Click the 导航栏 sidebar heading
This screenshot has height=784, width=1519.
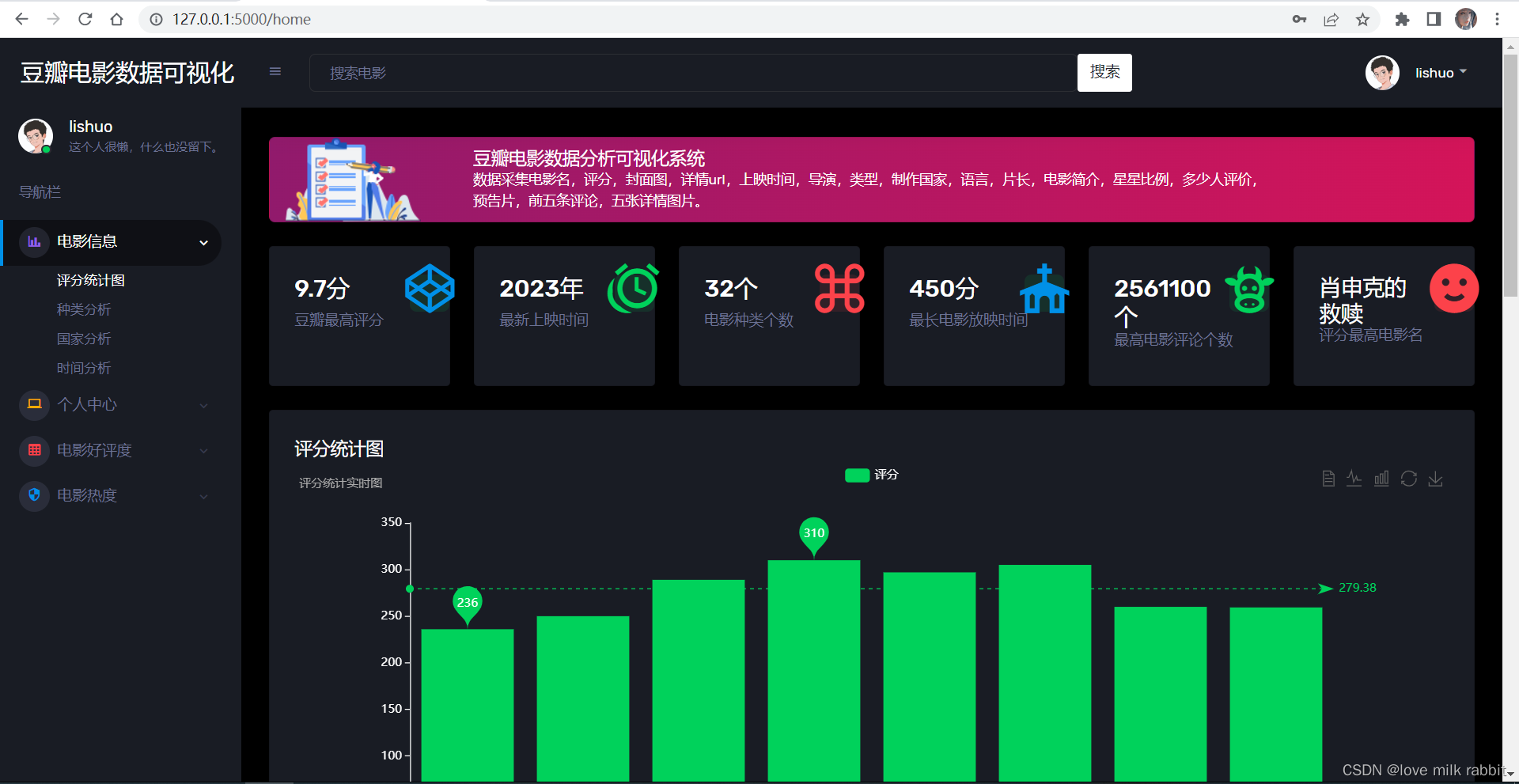[x=40, y=192]
